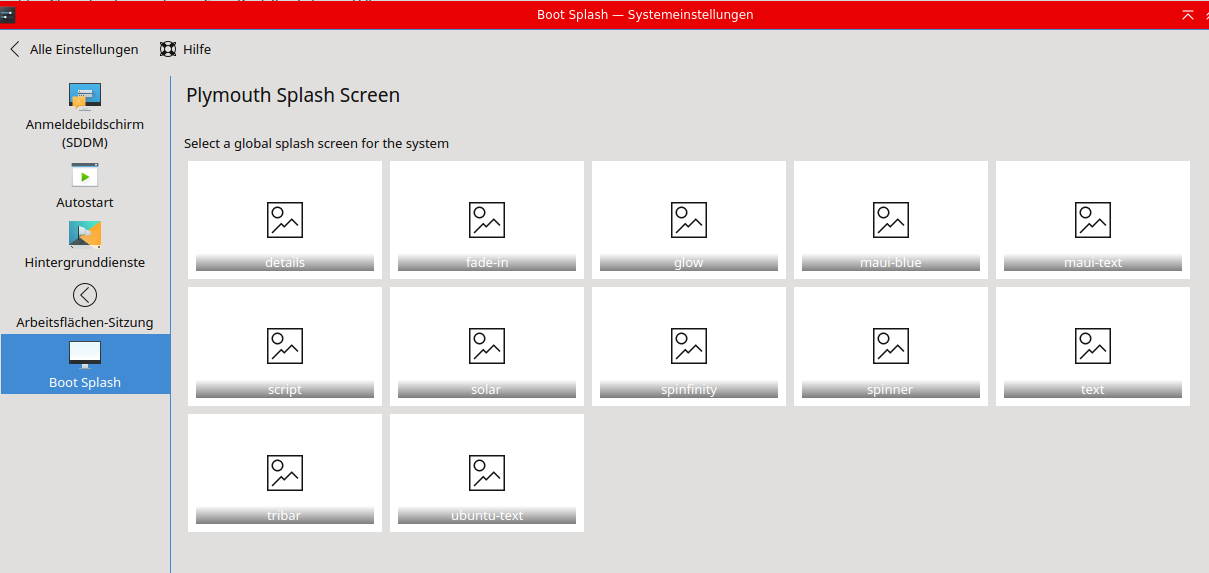
Task: Click the back arrow beside Alle Einstellungen
Action: [15, 49]
